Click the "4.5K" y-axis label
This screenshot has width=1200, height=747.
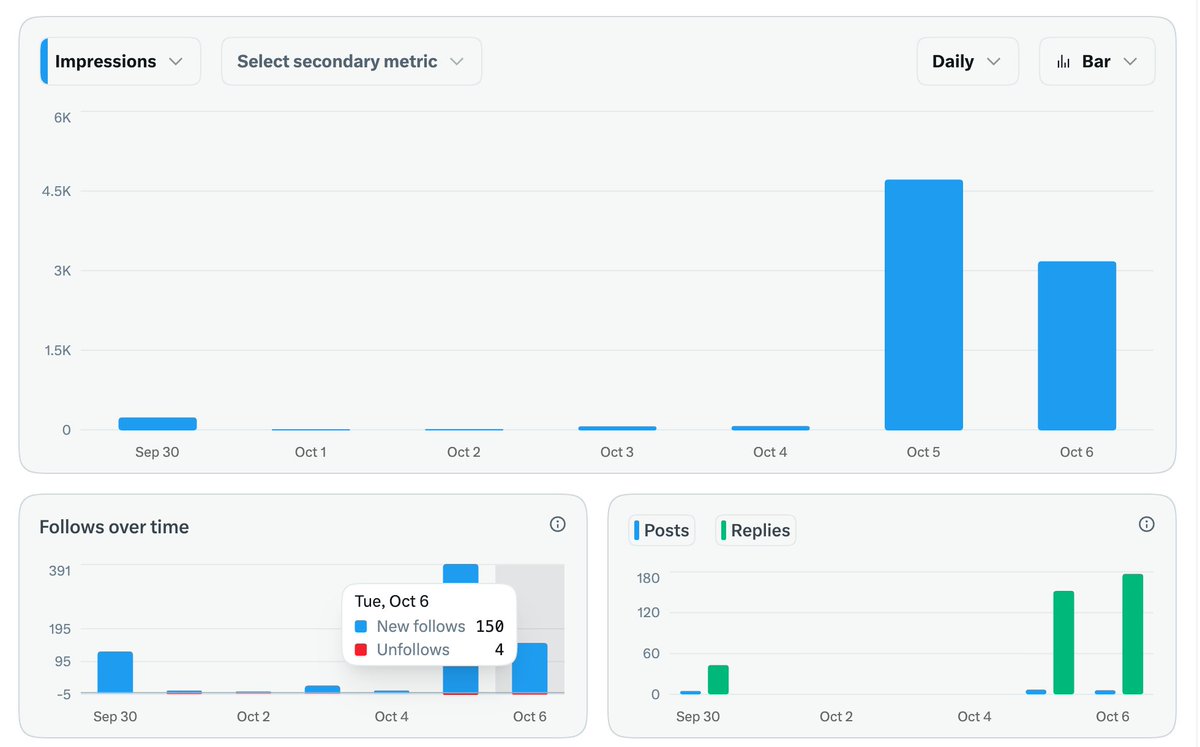click(x=56, y=191)
